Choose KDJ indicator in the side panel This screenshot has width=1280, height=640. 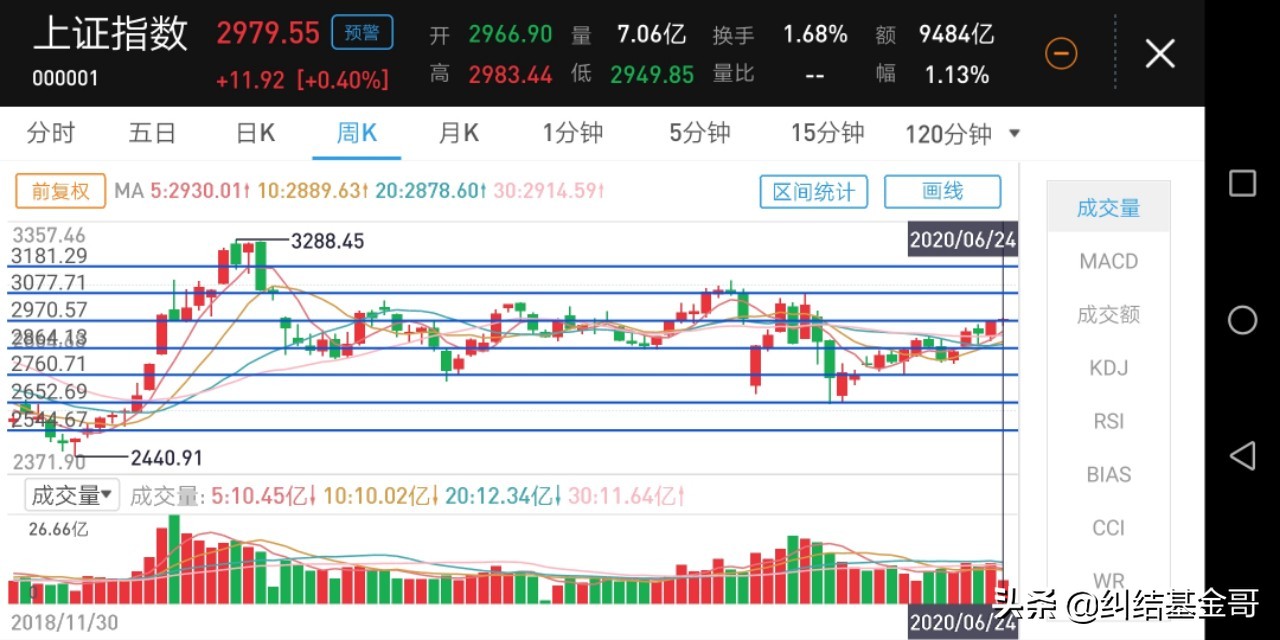(x=1108, y=368)
